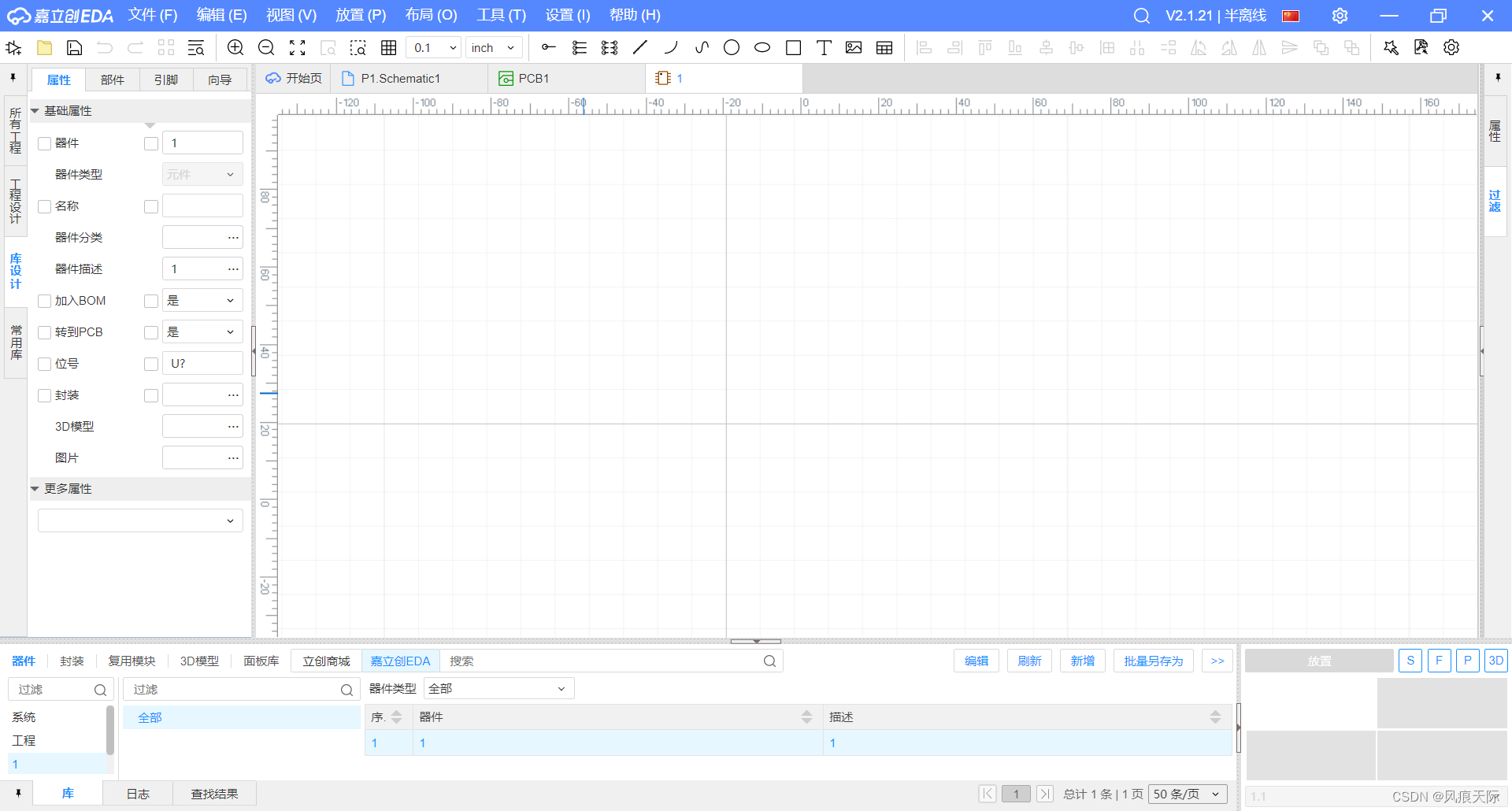Zoom out with the minus magnifier
1512x811 pixels.
tap(266, 48)
